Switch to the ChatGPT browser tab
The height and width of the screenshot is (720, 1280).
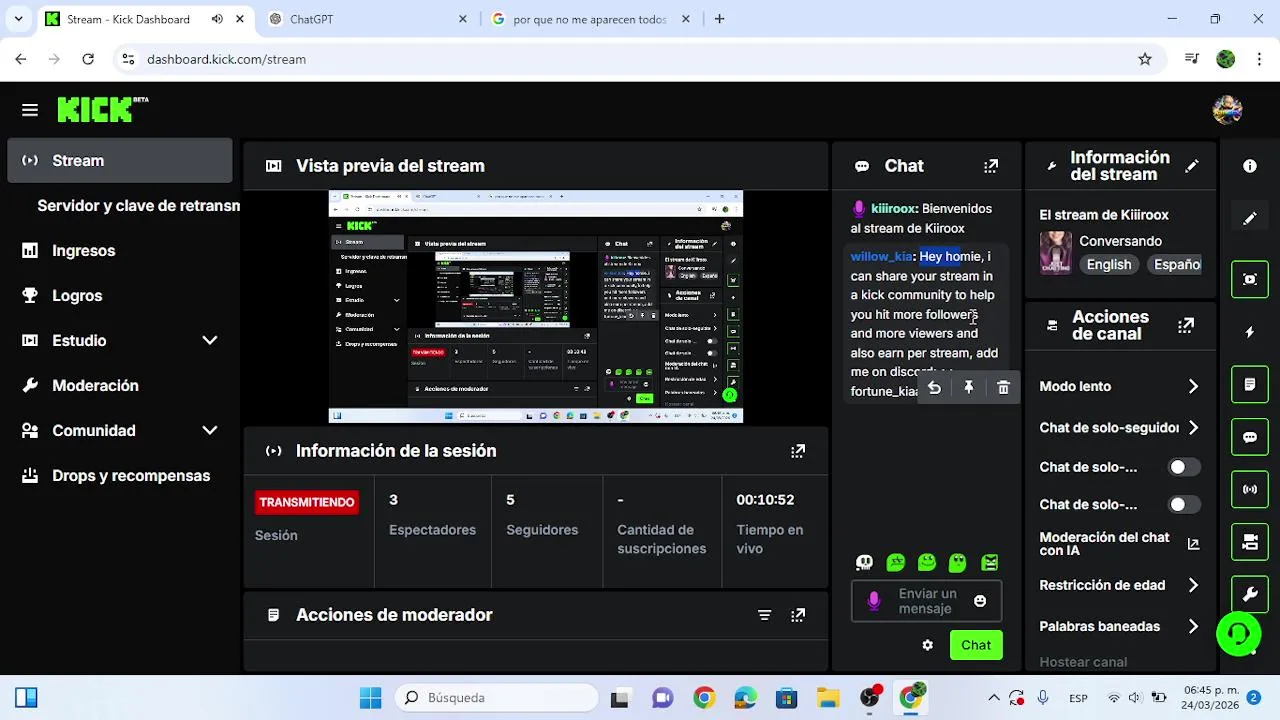point(369,19)
